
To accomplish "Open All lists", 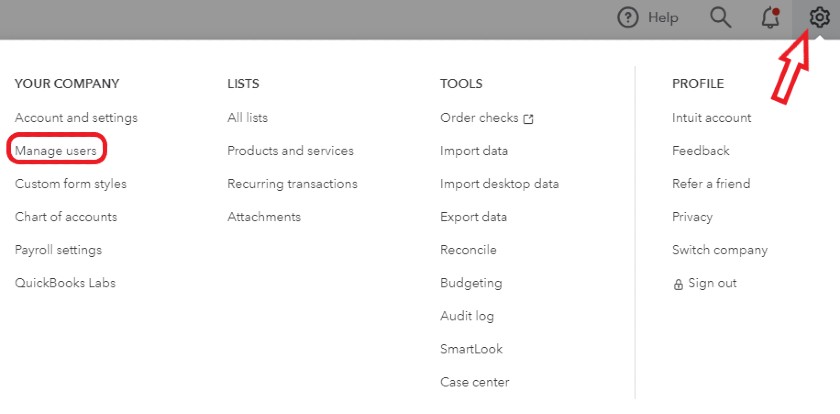I will pyautogui.click(x=248, y=118).
